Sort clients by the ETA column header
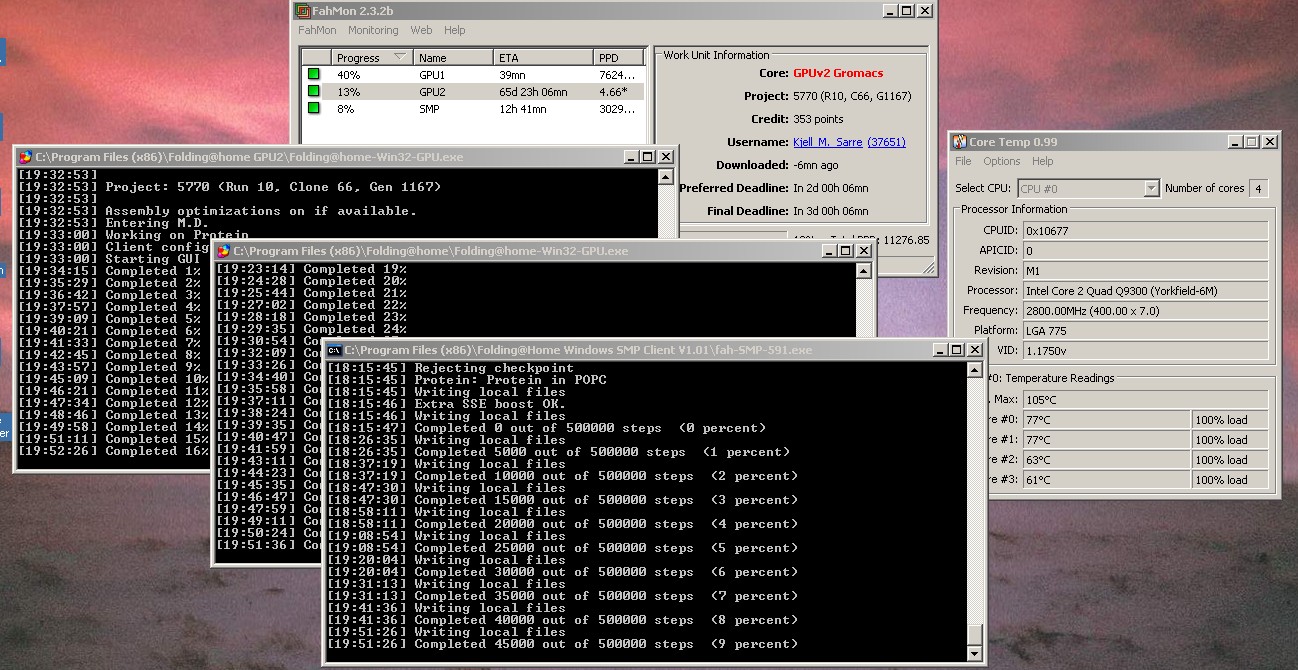The image size is (1298, 670). (x=543, y=58)
